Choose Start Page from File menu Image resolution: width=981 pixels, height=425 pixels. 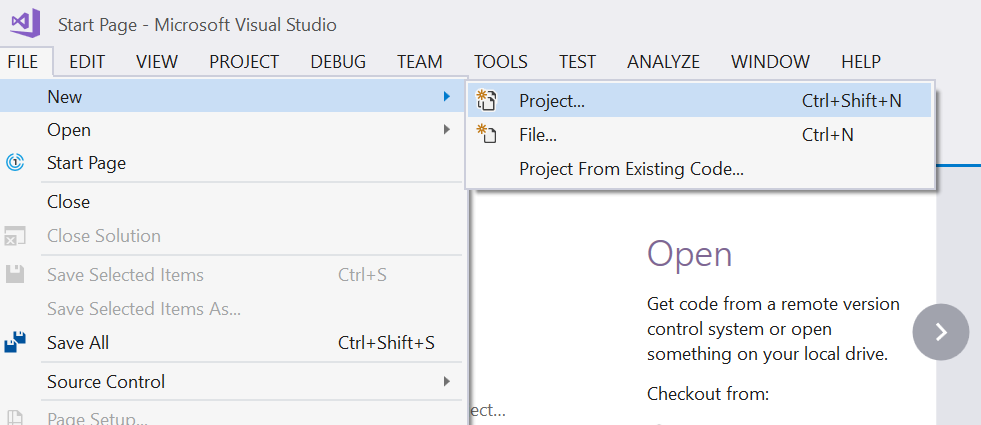coord(231,163)
